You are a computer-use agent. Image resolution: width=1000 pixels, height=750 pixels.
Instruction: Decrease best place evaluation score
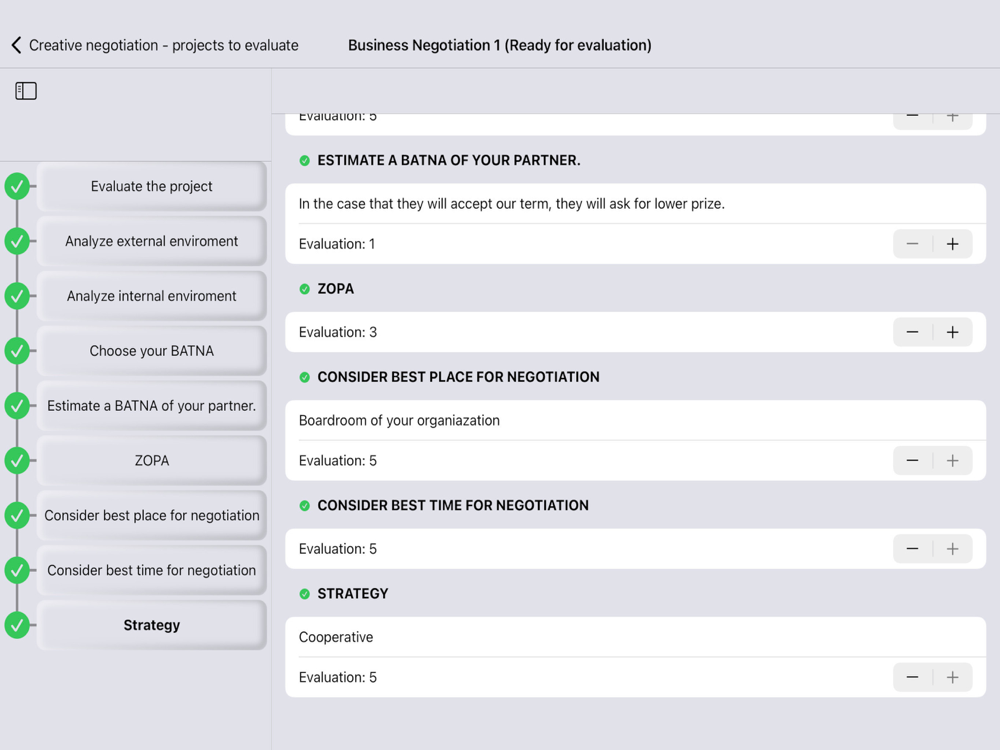tap(912, 461)
